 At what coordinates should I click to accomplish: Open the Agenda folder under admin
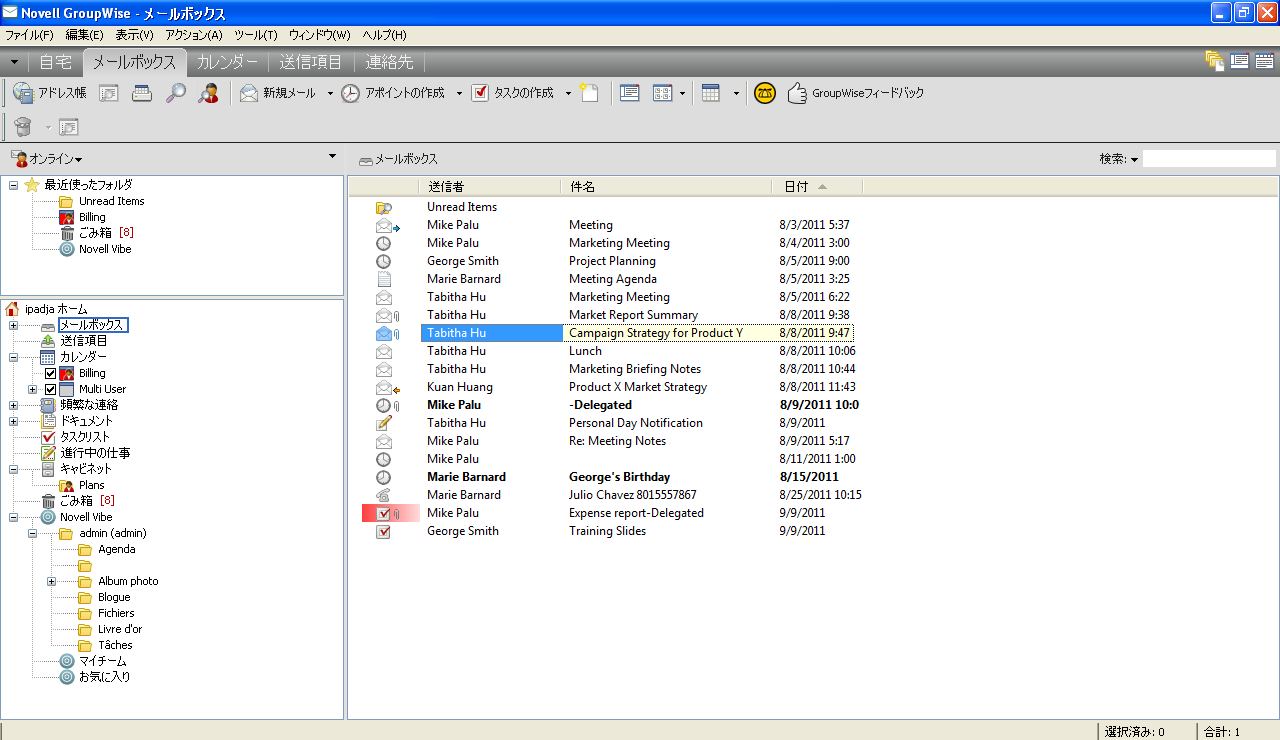coord(116,549)
